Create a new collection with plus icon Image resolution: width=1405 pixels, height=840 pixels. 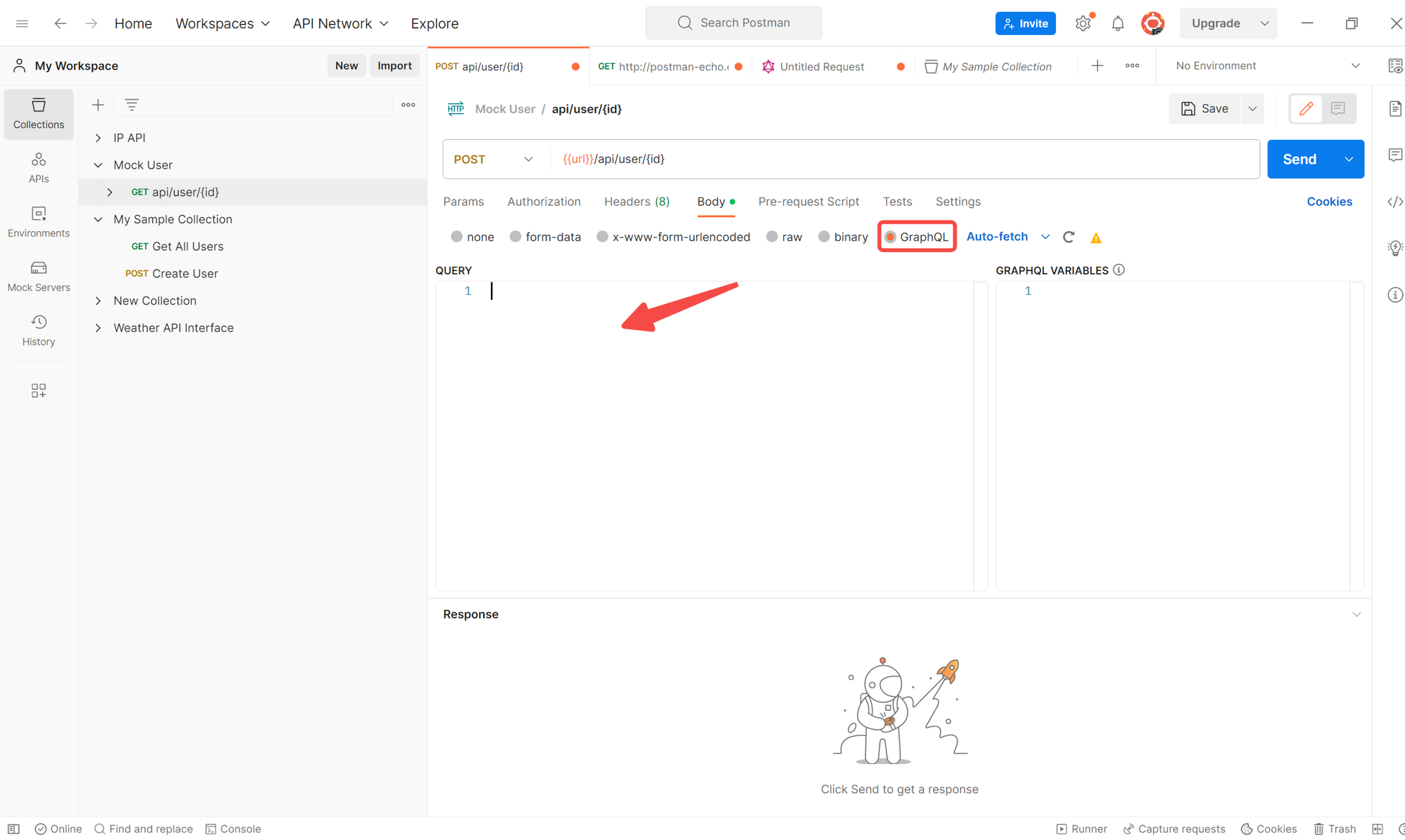(98, 105)
